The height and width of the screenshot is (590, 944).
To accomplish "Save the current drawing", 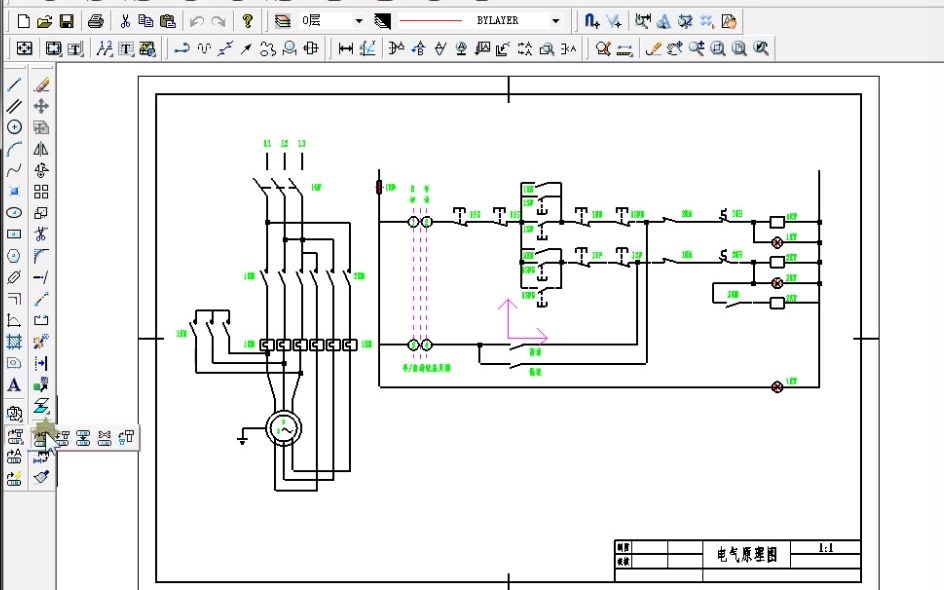I will click(x=66, y=22).
